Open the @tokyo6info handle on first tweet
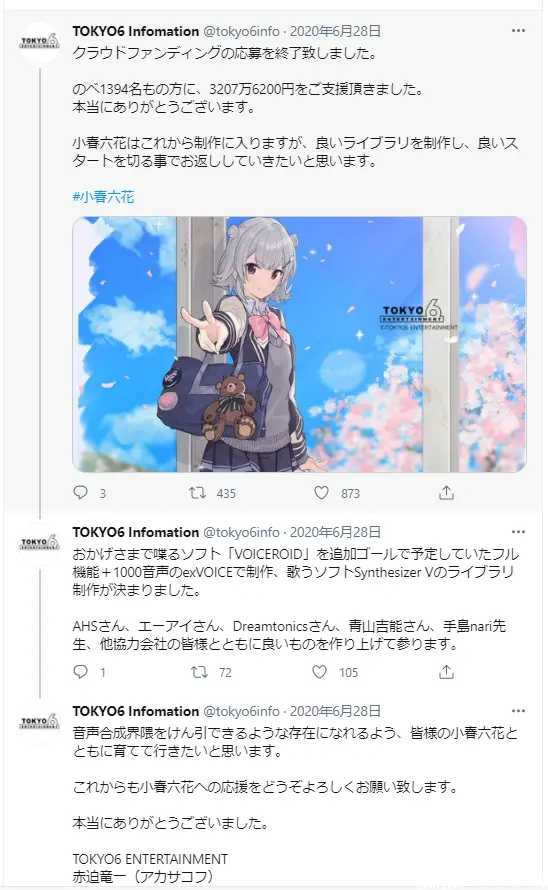The image size is (548, 890). [x=241, y=31]
